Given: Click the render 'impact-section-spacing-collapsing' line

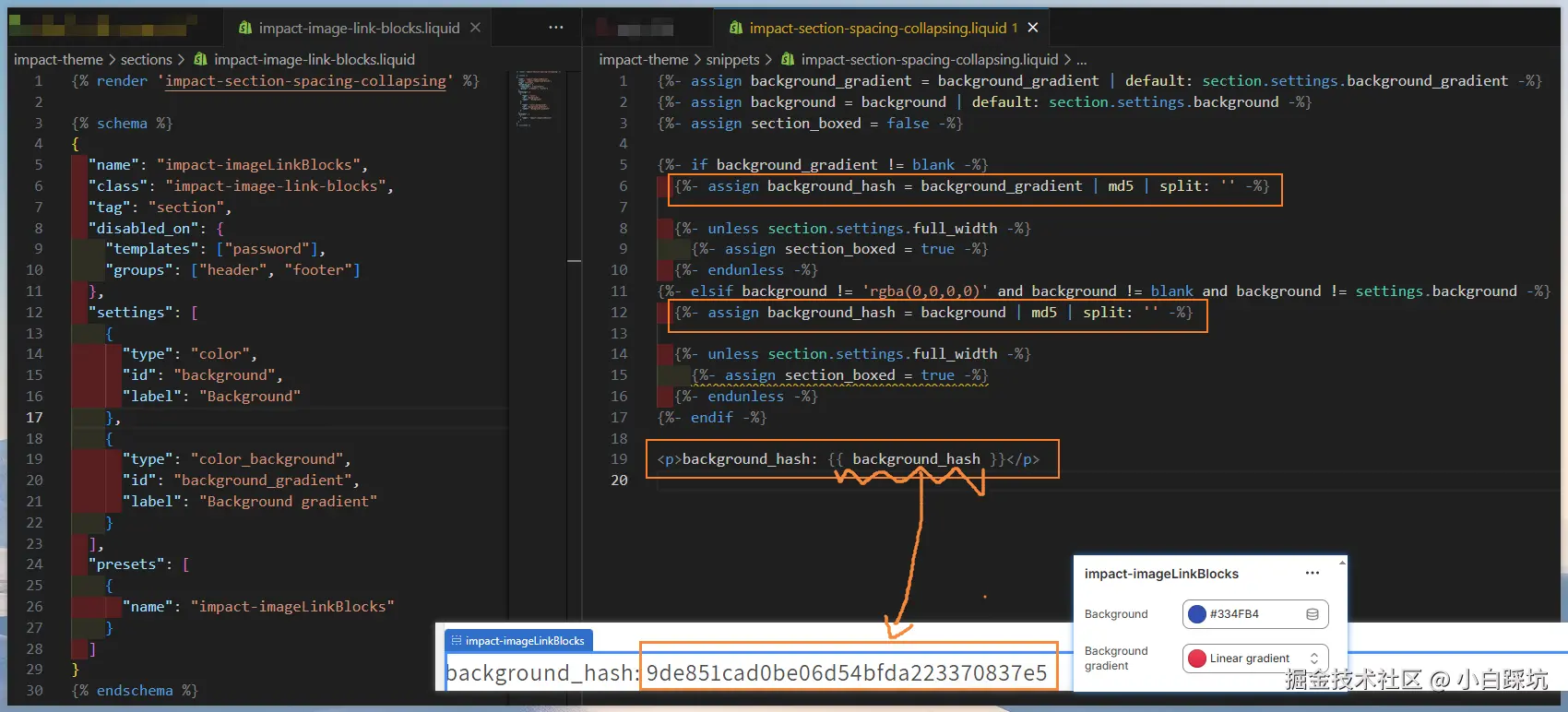Looking at the screenshot, I should [x=276, y=81].
